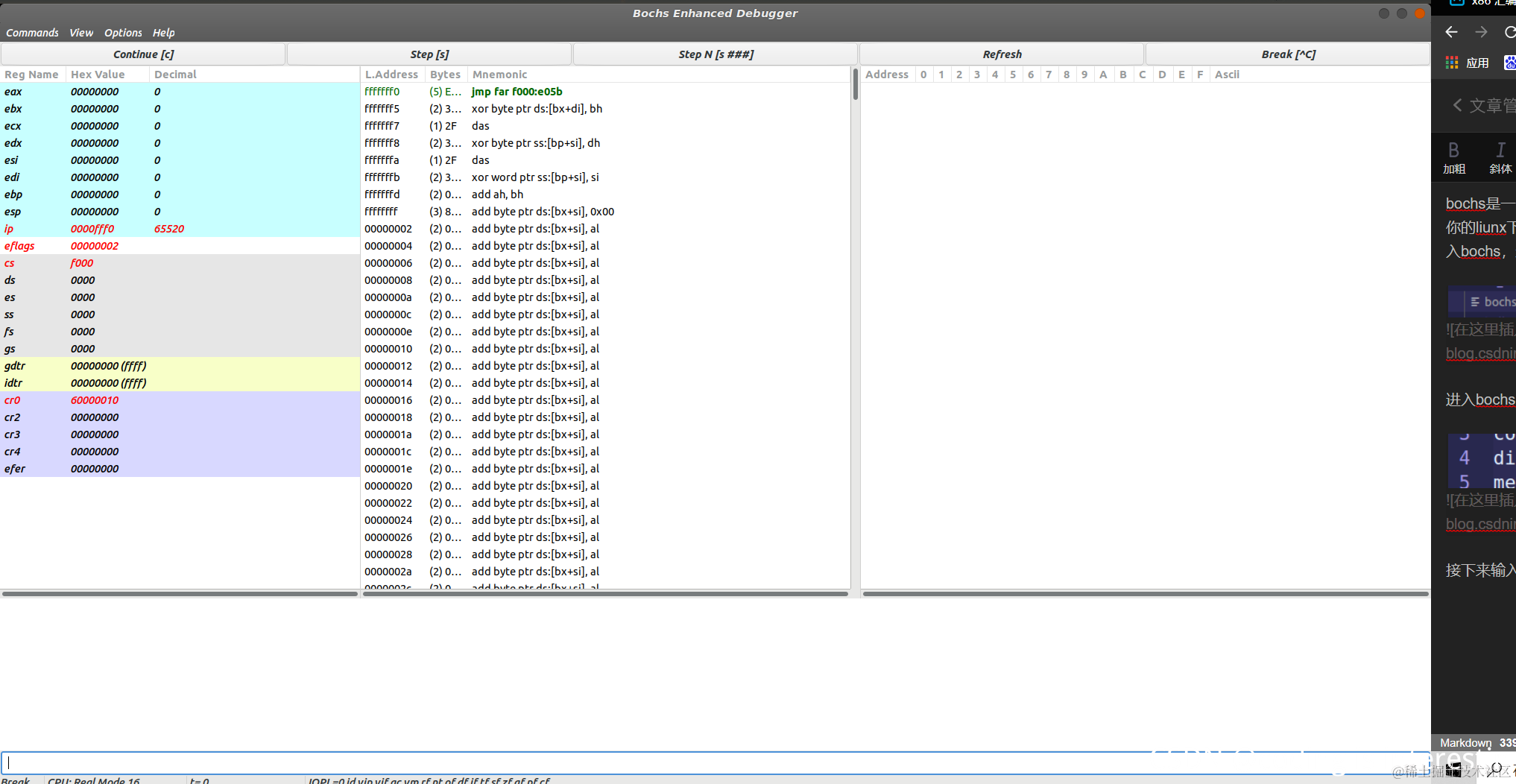The width and height of the screenshot is (1516, 784).
Task: Click the Markdown status label in editor
Action: coord(1465,743)
